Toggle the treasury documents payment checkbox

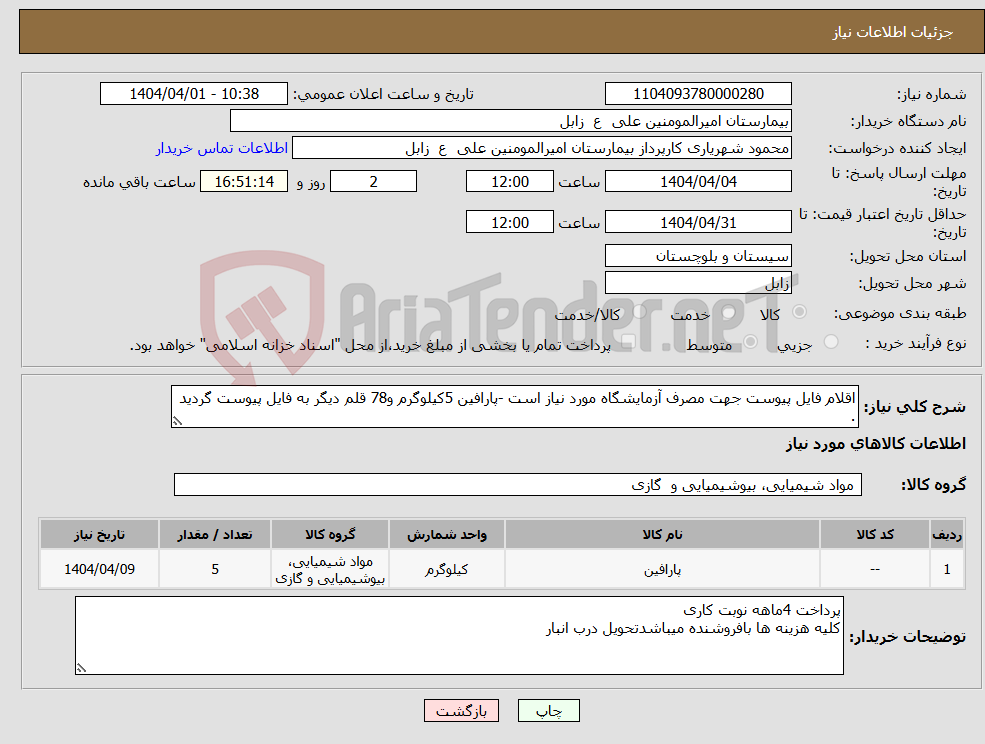click(x=627, y=342)
